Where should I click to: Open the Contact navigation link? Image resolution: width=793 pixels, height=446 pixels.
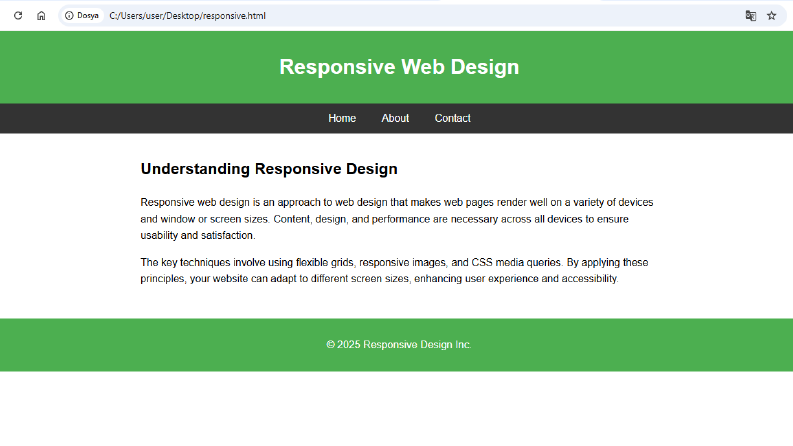pyautogui.click(x=453, y=118)
